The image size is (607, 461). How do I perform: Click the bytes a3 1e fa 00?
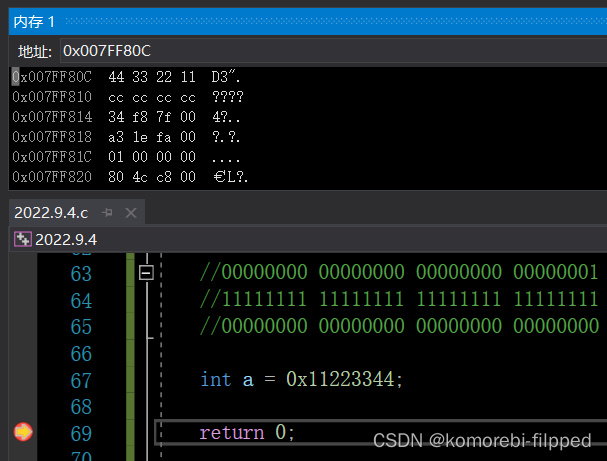[x=152, y=137]
